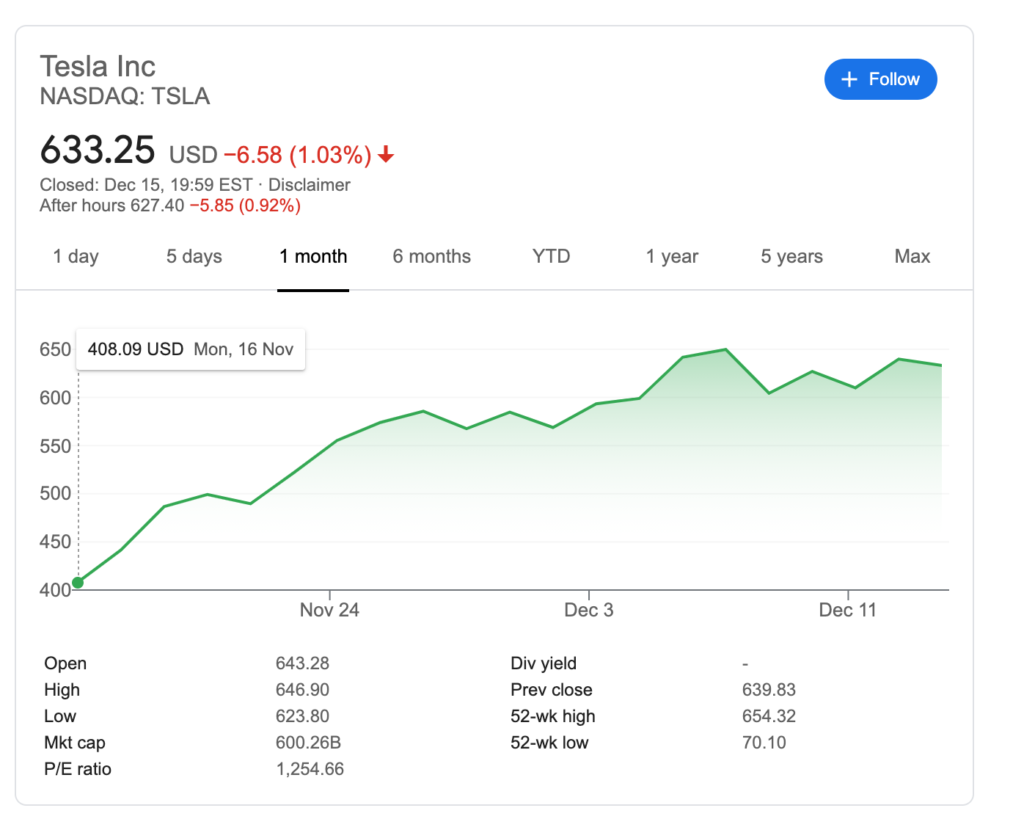Choose the 5 years tab
Screen dimensions: 1024x819
click(791, 257)
